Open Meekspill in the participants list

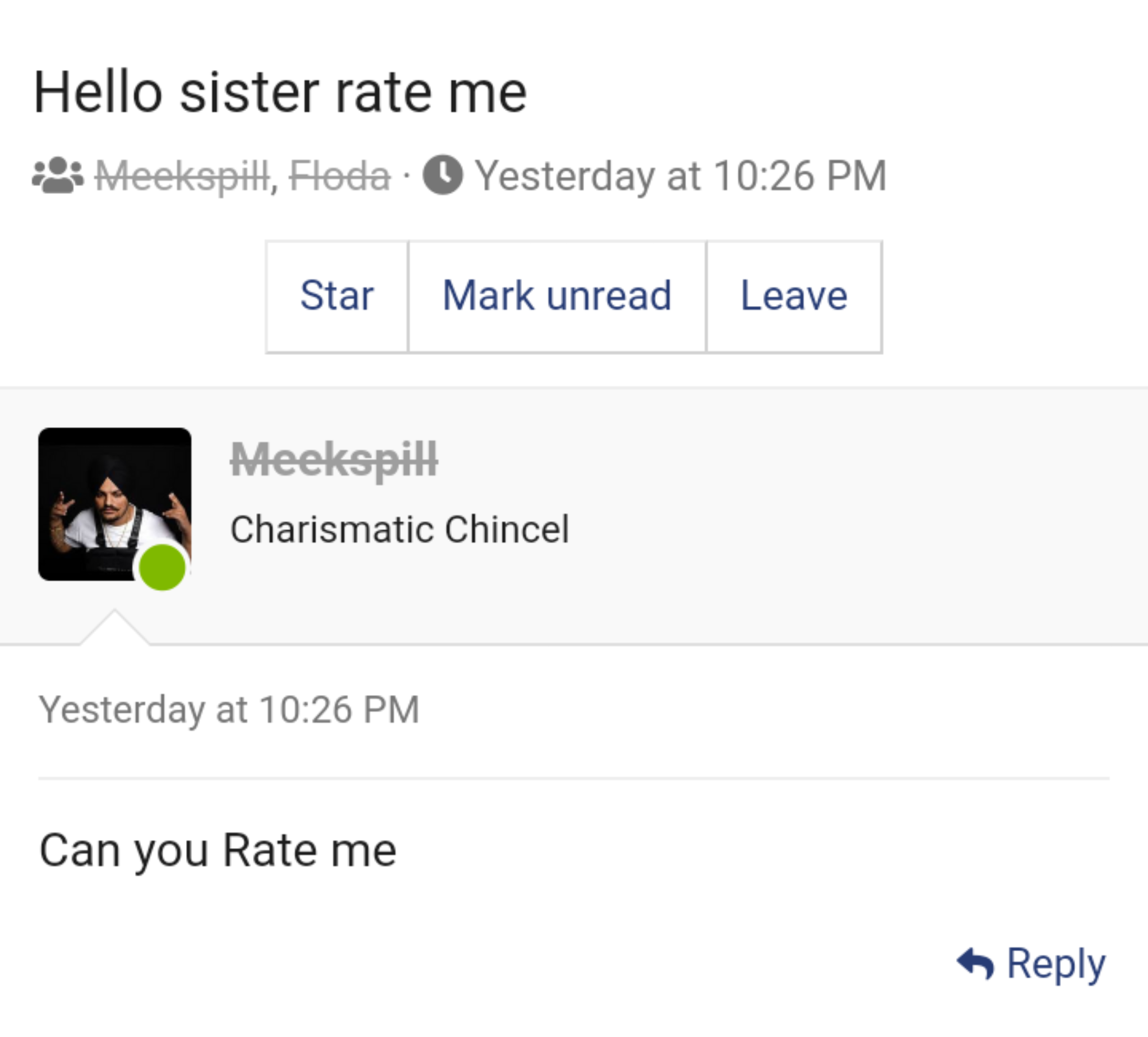click(x=182, y=175)
